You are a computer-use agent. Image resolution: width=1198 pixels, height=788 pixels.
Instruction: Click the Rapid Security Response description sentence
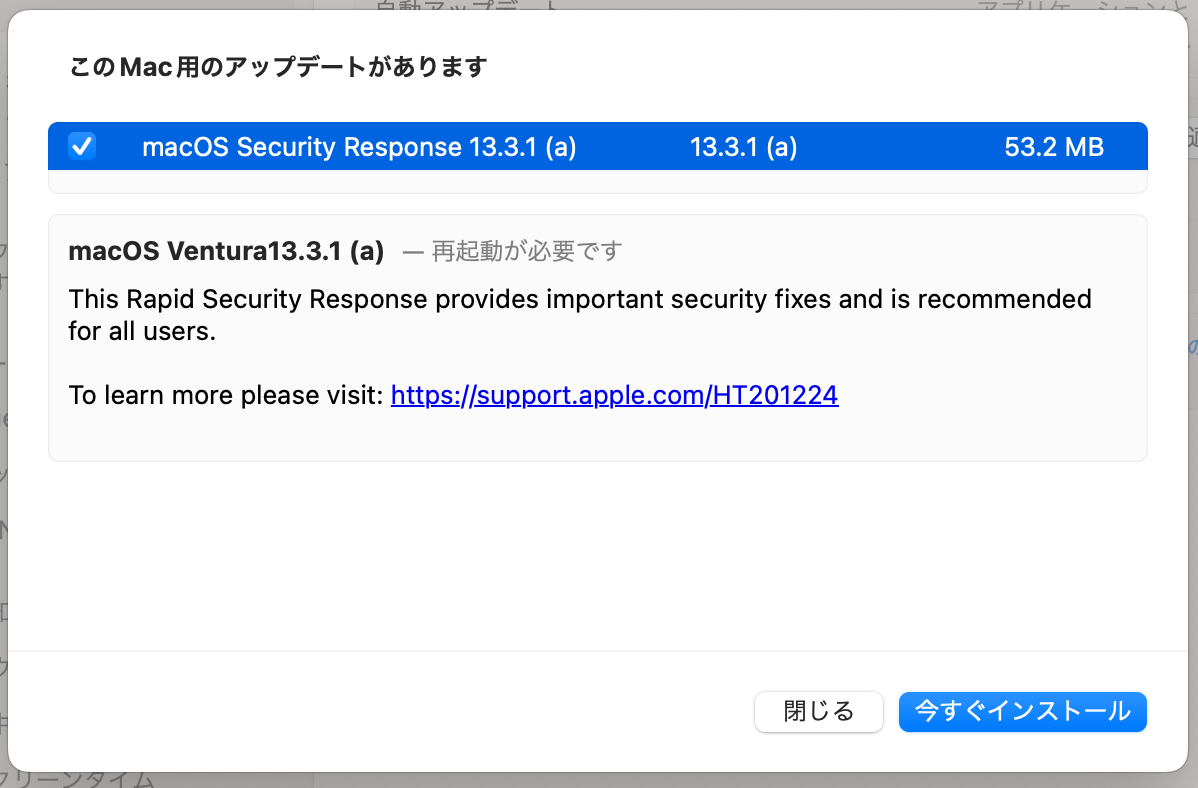[x=580, y=299]
